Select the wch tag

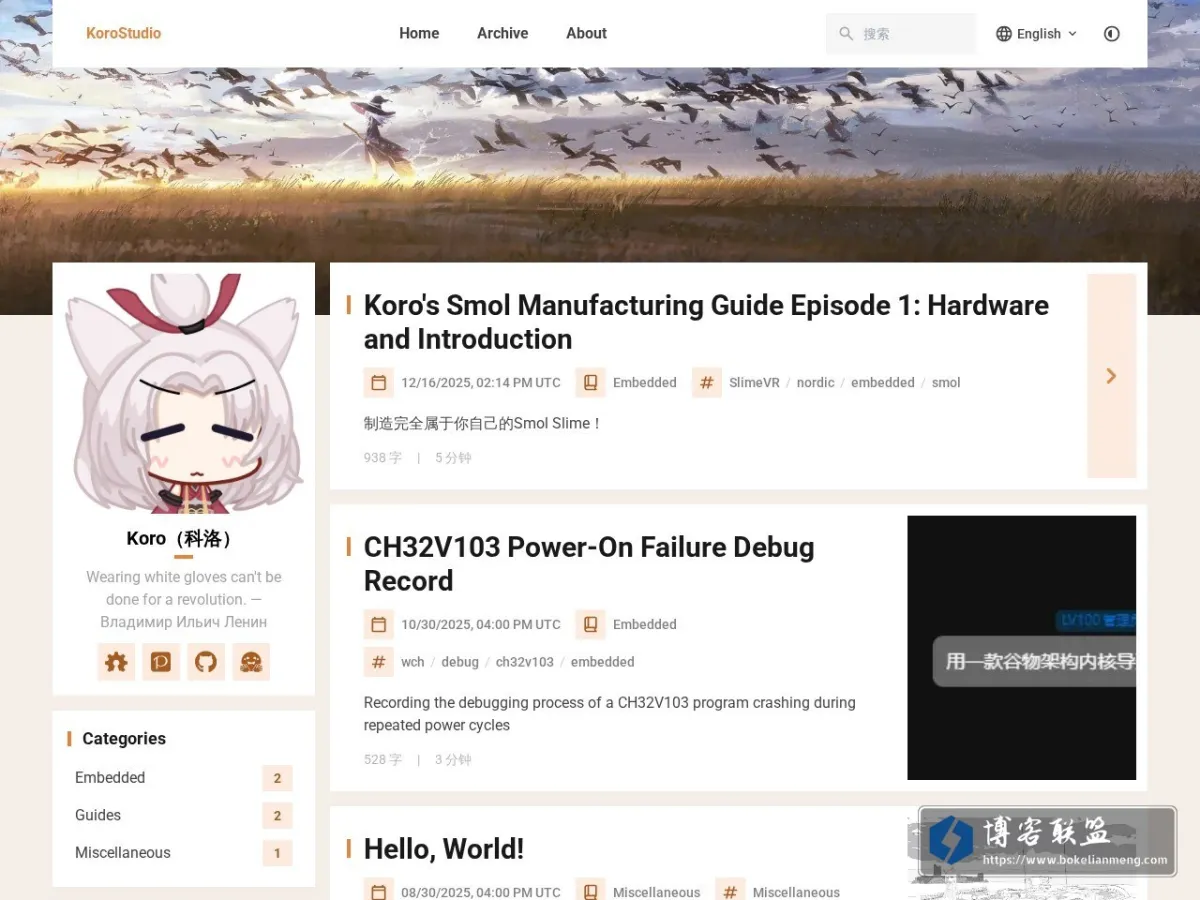pyautogui.click(x=413, y=662)
